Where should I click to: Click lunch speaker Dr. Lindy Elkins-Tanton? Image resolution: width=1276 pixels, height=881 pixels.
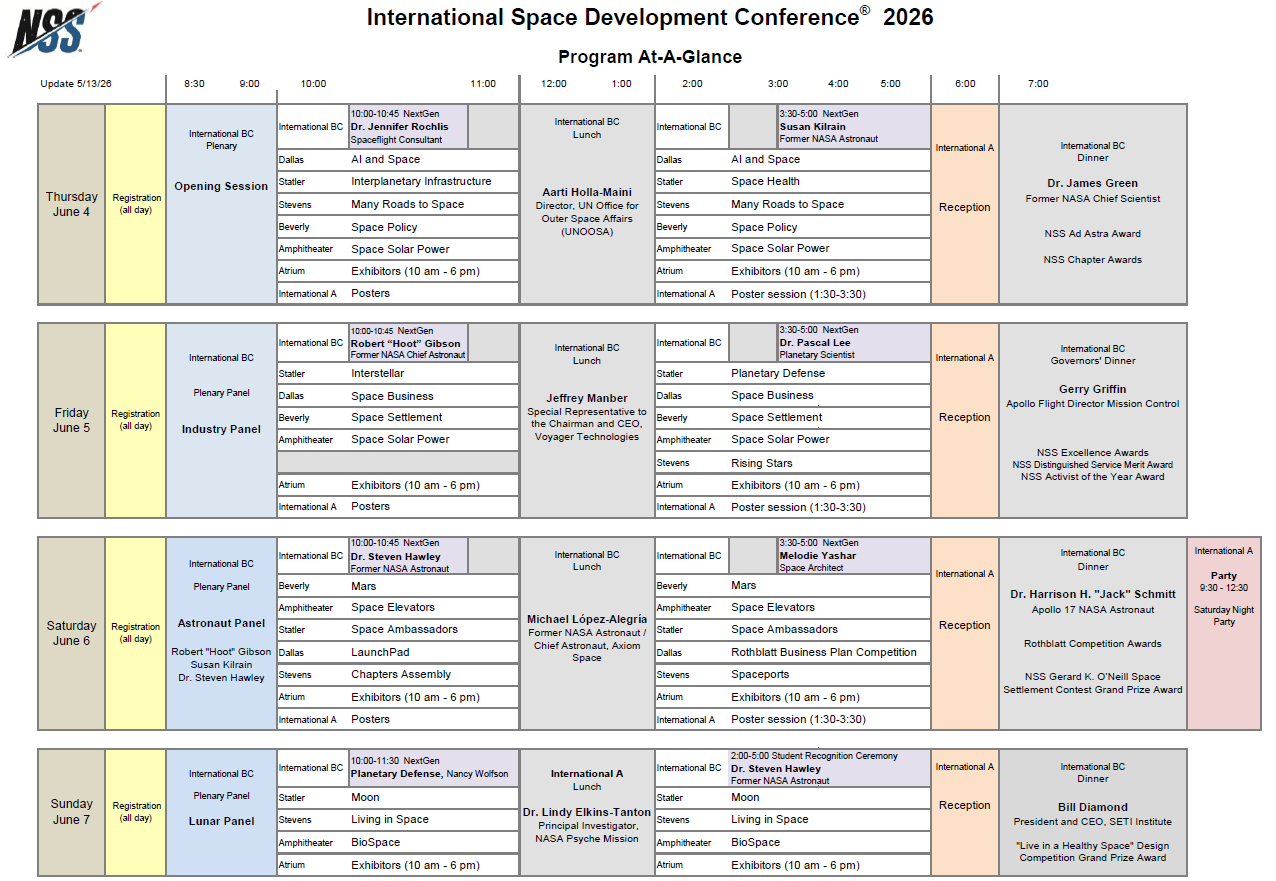point(587,812)
